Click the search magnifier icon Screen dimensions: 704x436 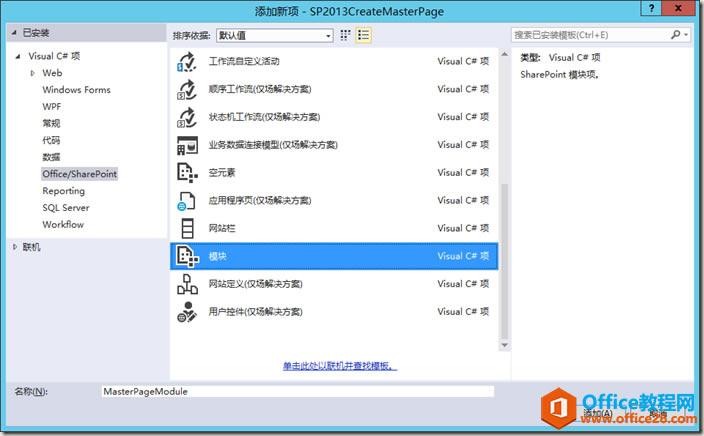[x=676, y=35]
